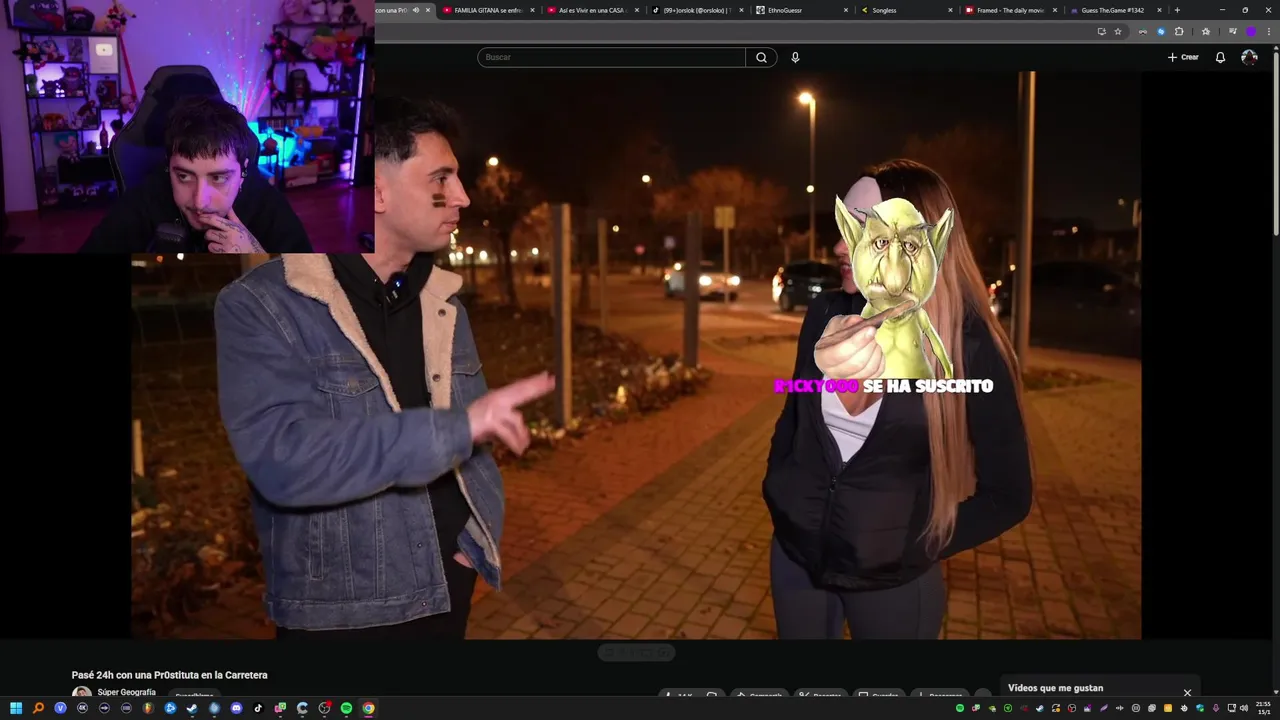Open taskbar search magnifier
This screenshot has height=720, width=1280.
point(38,708)
